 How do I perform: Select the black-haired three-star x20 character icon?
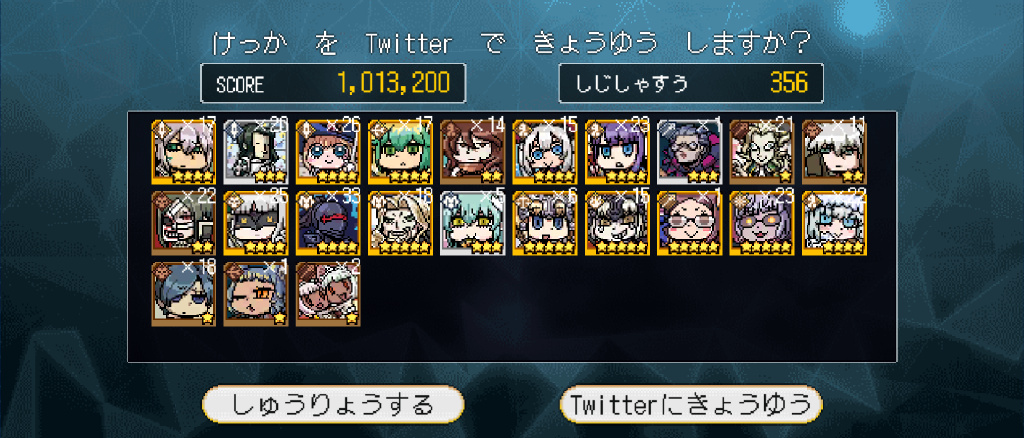(x=256, y=151)
